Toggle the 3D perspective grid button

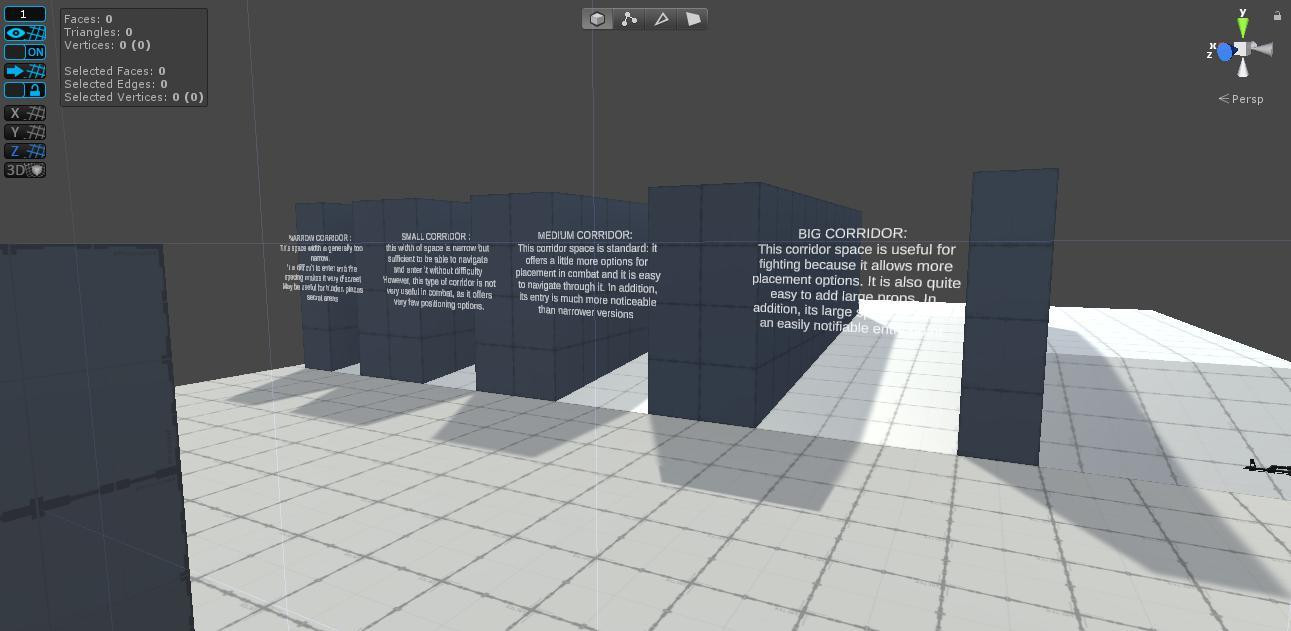point(25,170)
